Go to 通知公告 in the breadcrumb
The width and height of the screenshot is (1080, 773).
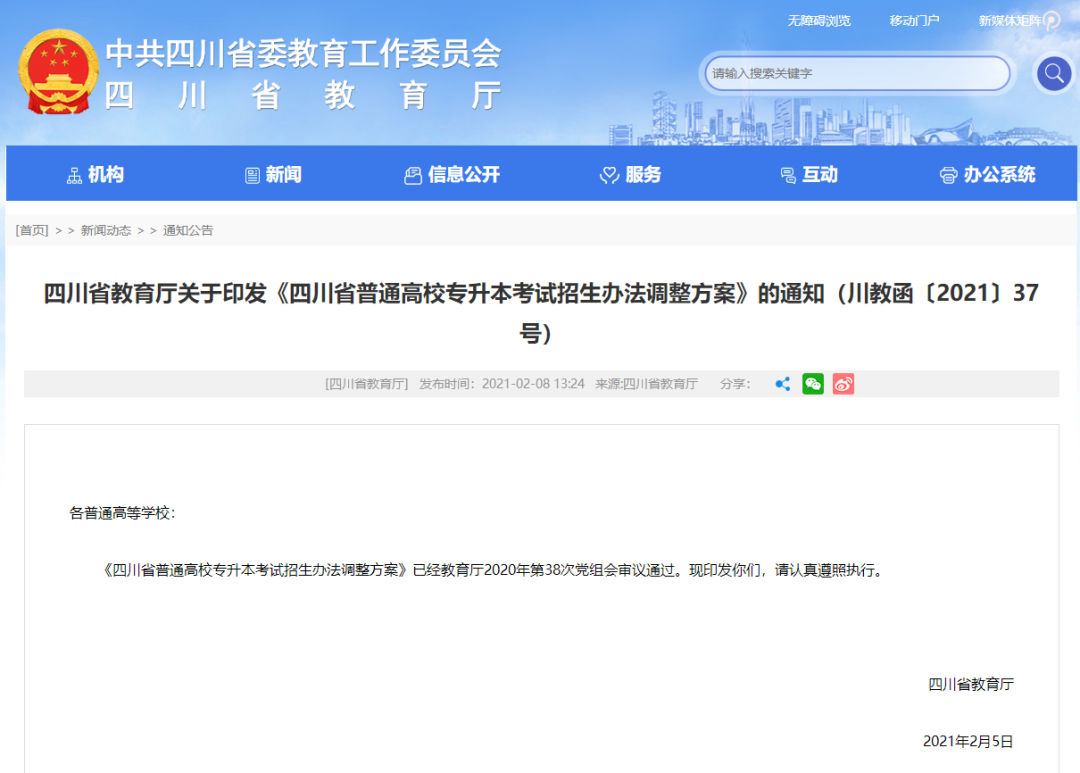[x=188, y=230]
